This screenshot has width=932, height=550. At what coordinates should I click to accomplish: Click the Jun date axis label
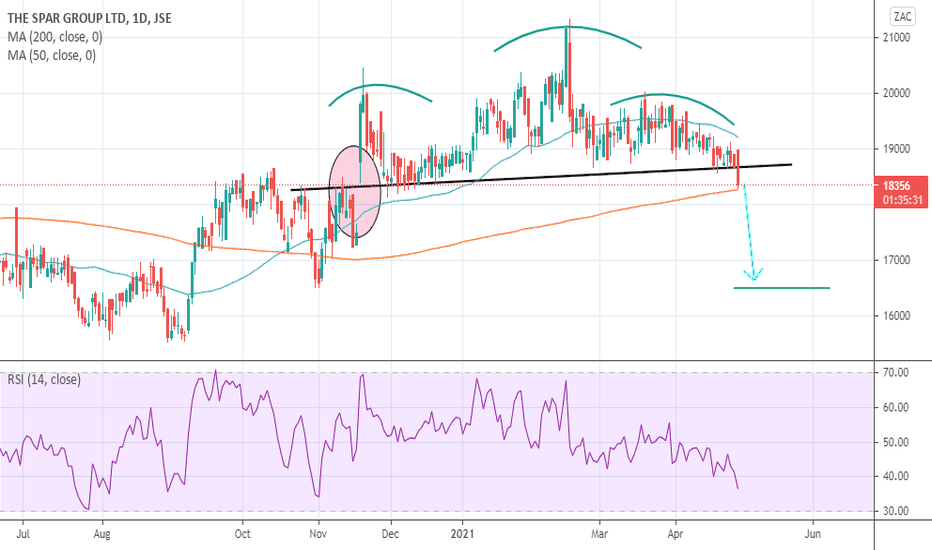pyautogui.click(x=813, y=534)
